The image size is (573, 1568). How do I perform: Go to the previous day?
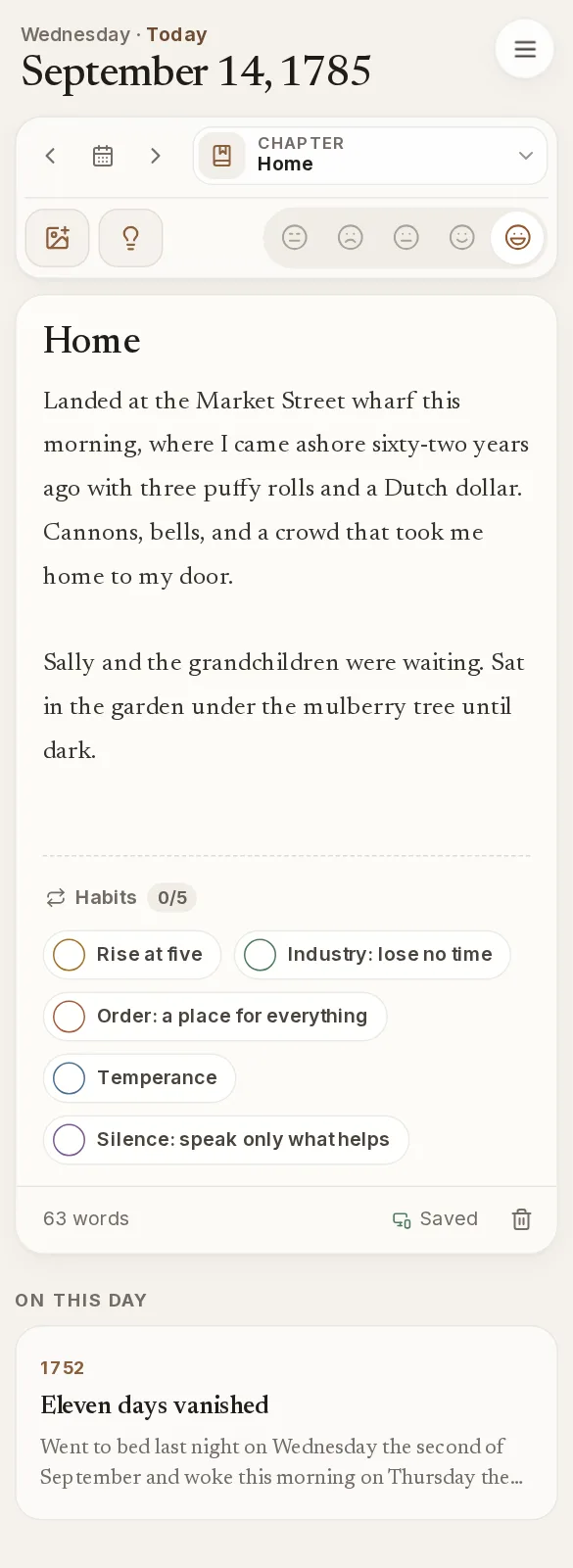point(51,156)
